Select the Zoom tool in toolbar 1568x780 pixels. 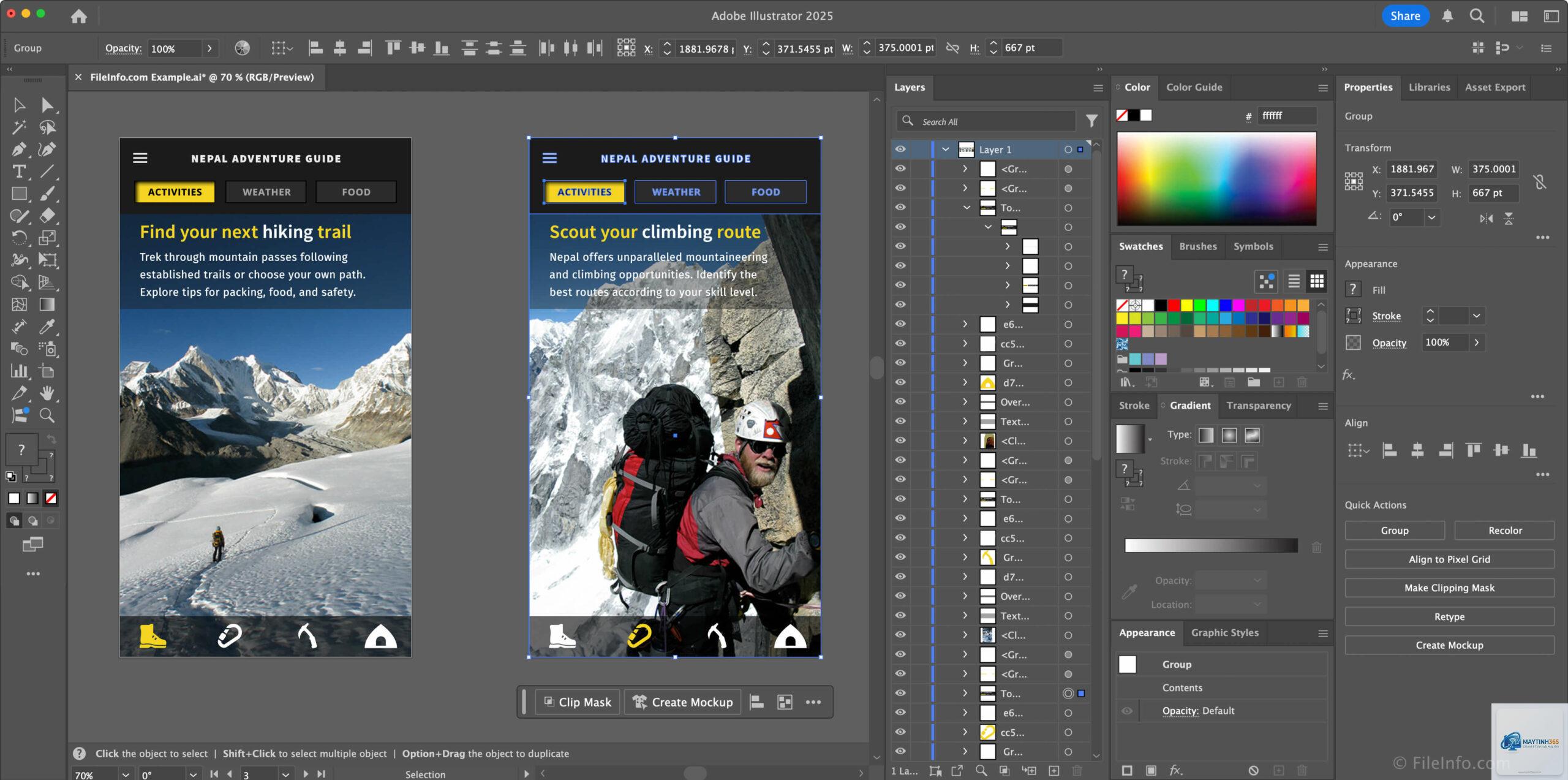coord(47,415)
